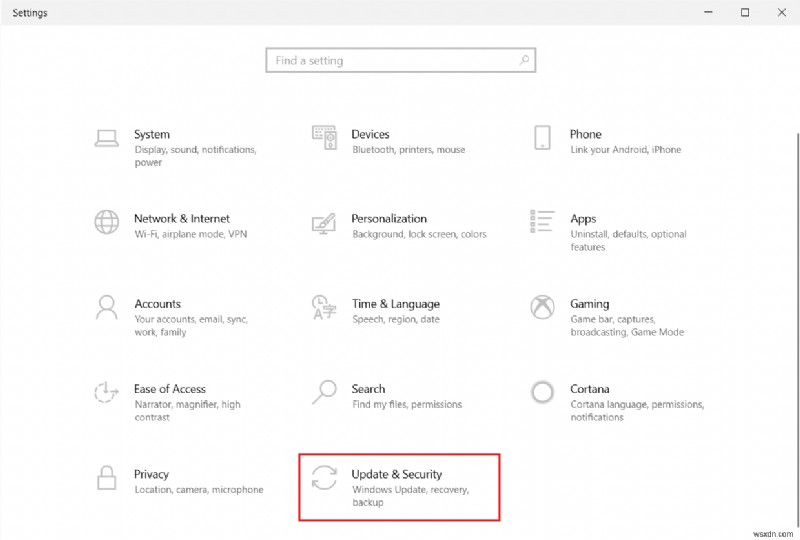Select the Network & Internet globe icon
The height and width of the screenshot is (540, 800).
pyautogui.click(x=106, y=221)
